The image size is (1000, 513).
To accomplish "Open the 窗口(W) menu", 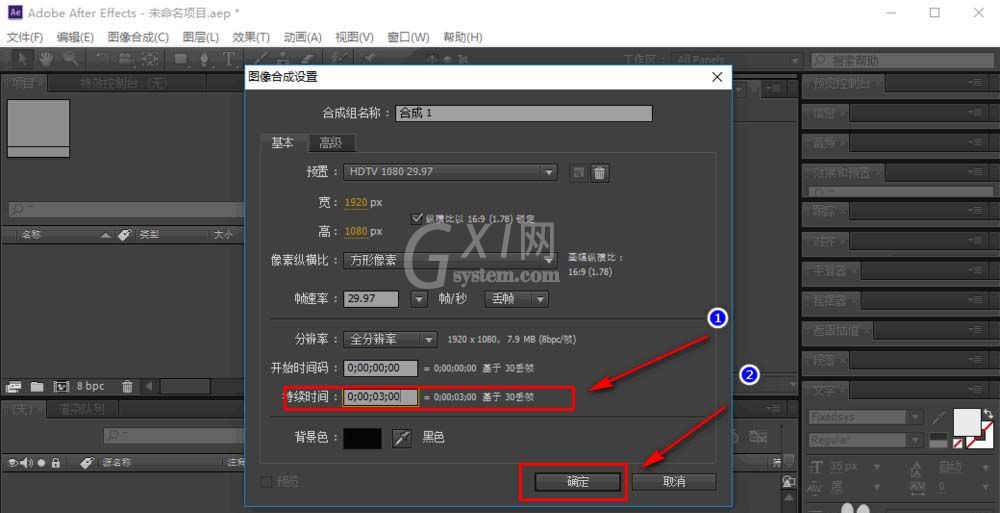I will click(x=408, y=37).
